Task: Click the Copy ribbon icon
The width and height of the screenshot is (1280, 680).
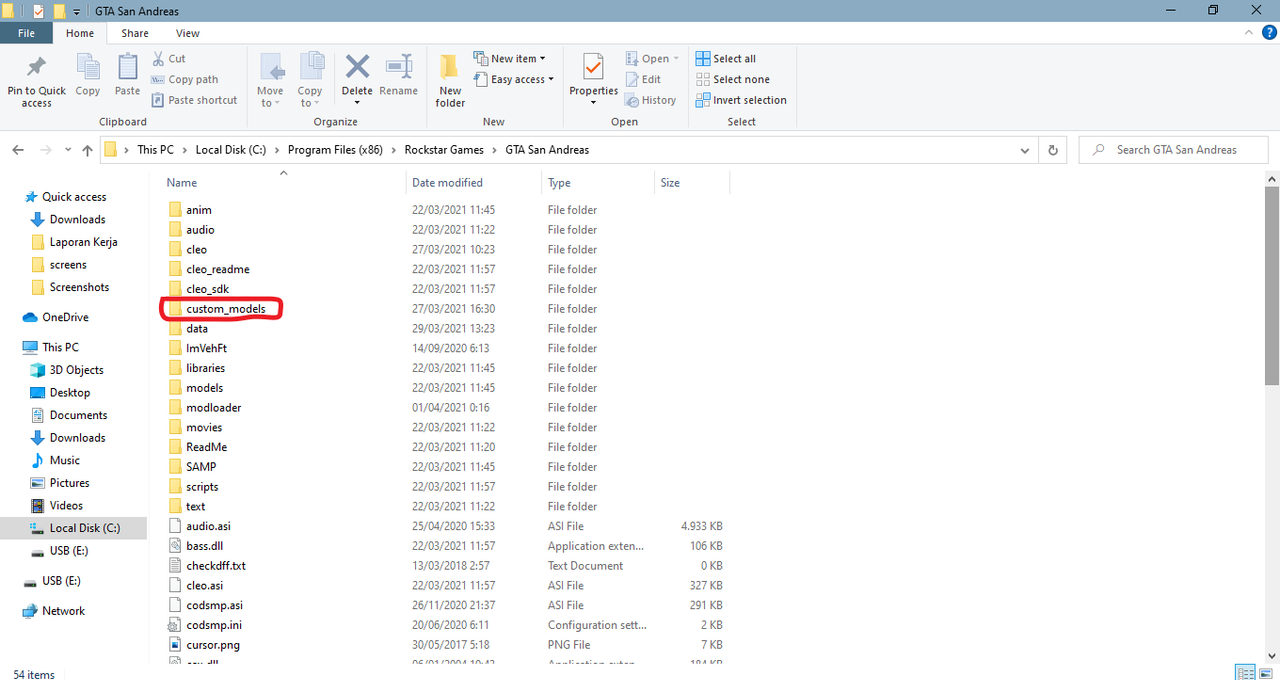Action: 88,68
